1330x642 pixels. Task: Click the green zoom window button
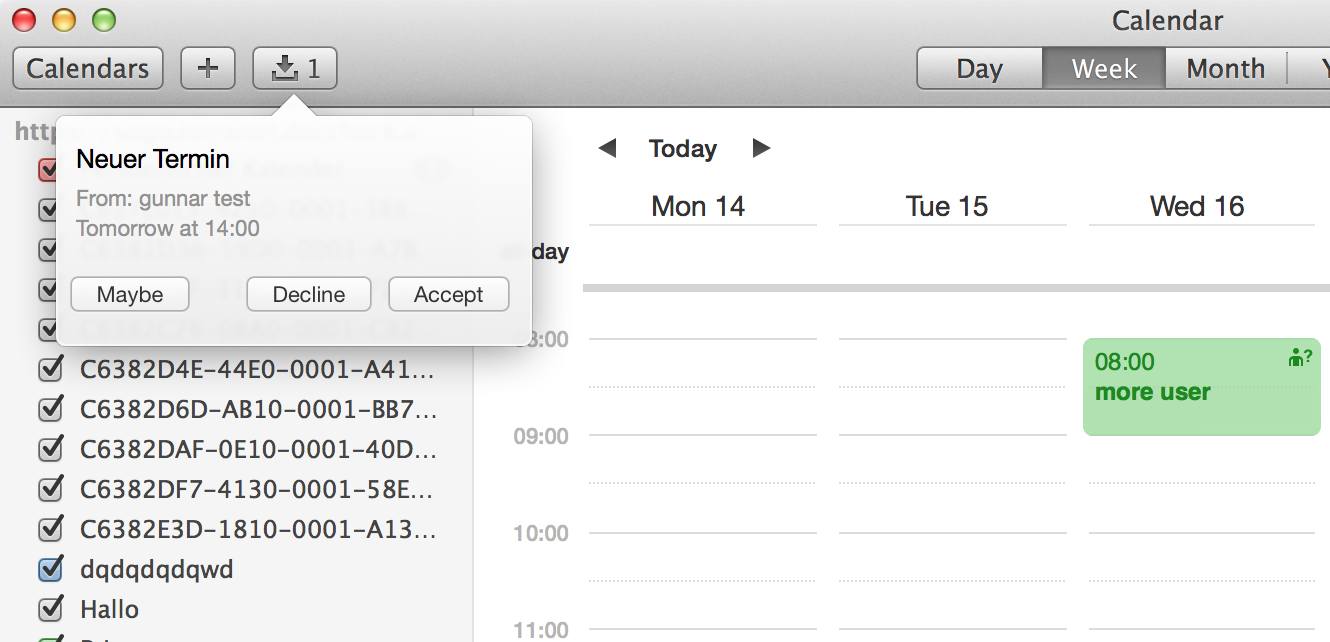103,20
